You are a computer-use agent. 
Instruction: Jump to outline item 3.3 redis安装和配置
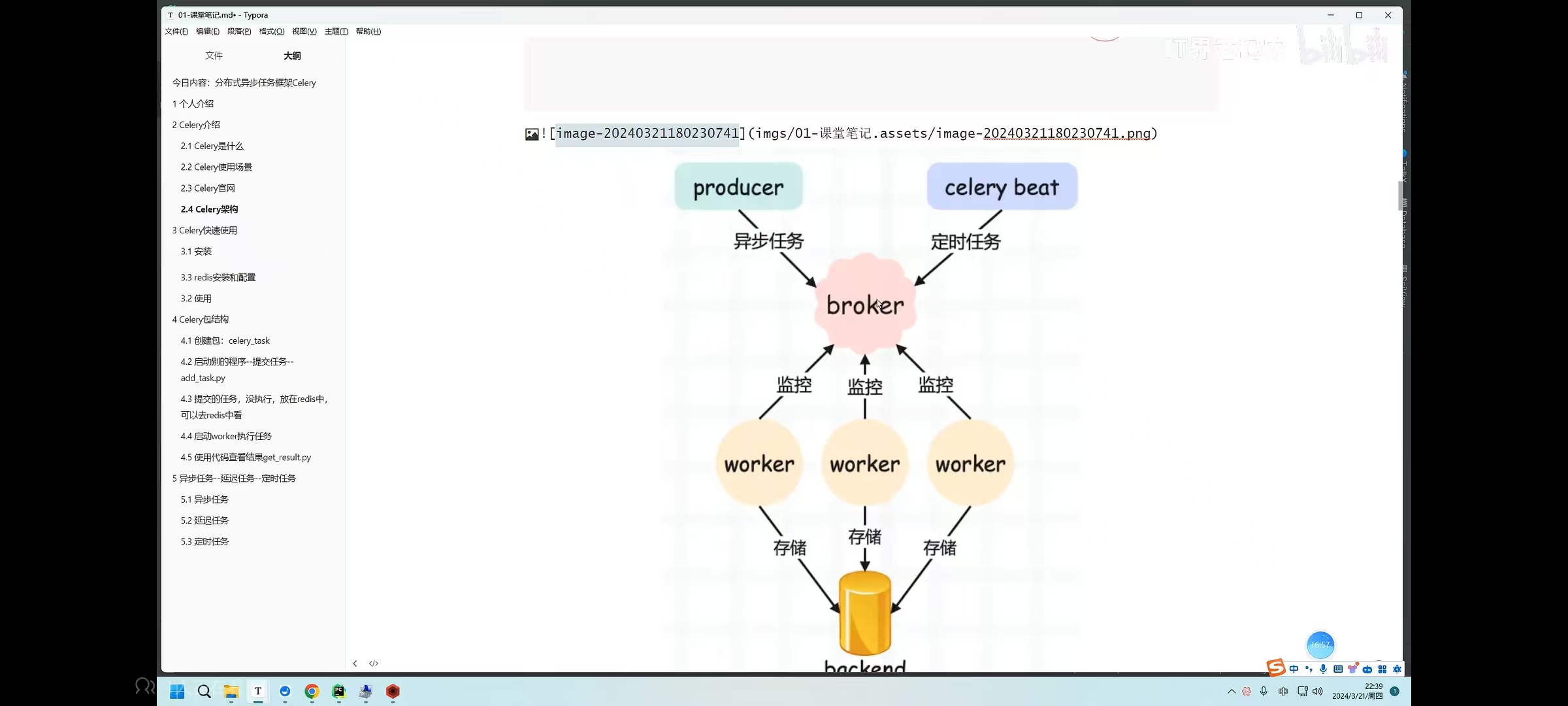218,277
